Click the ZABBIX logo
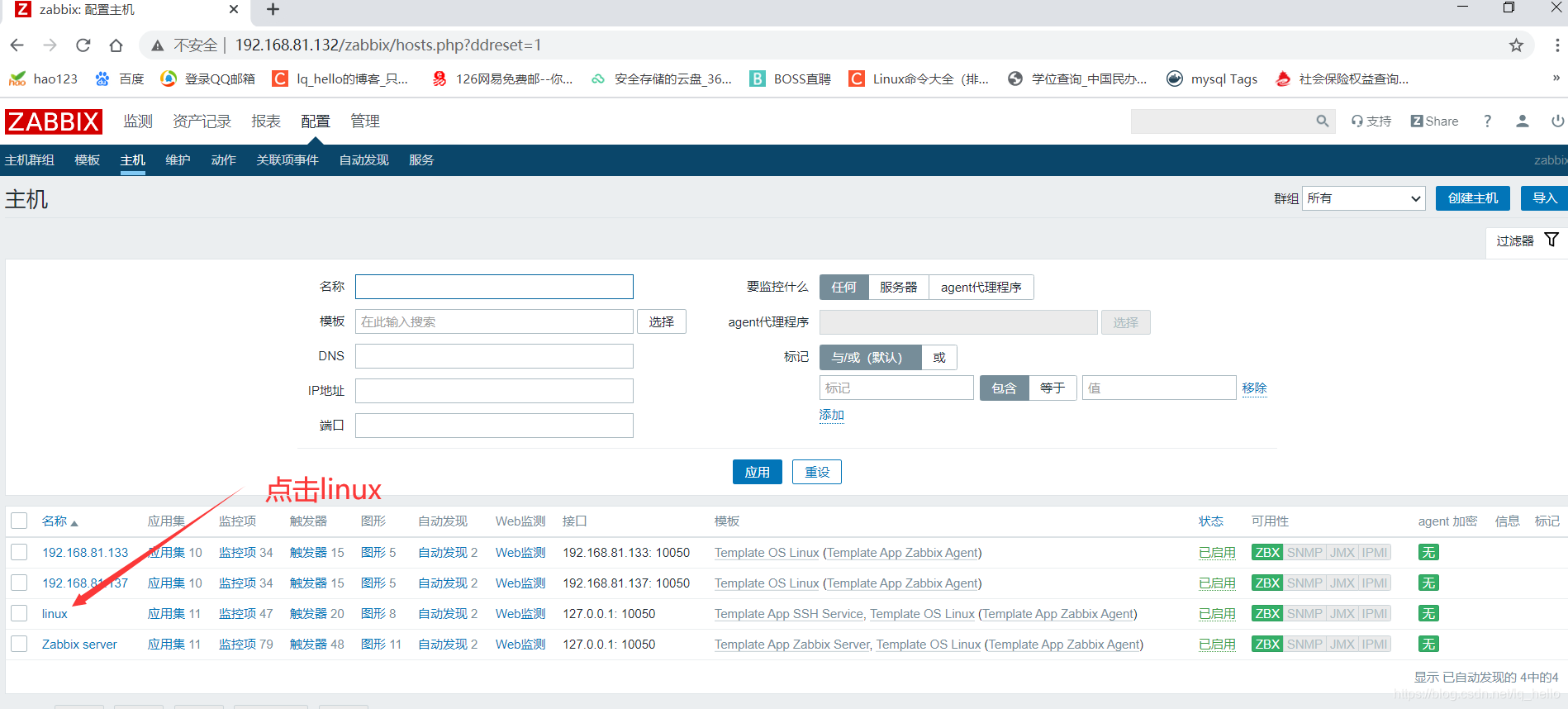 click(x=54, y=121)
